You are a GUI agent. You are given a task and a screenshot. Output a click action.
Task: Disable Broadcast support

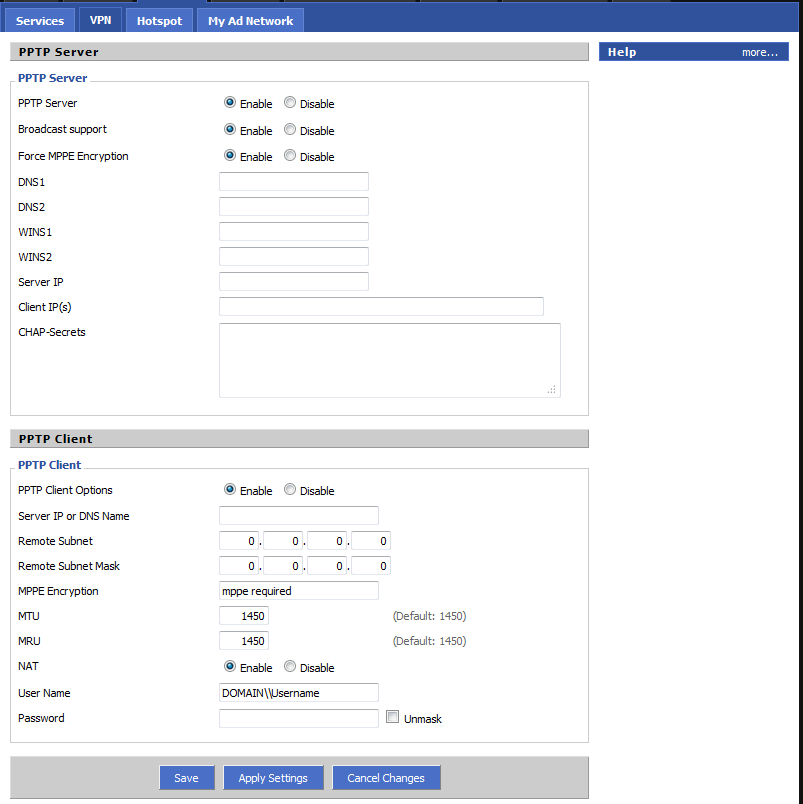tap(289, 129)
